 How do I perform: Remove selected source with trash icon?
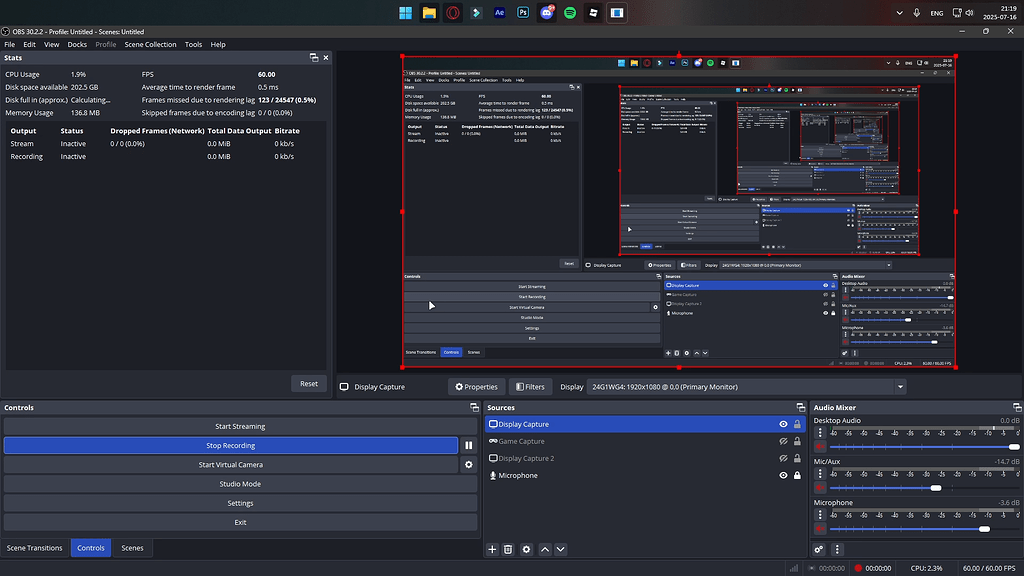508,549
